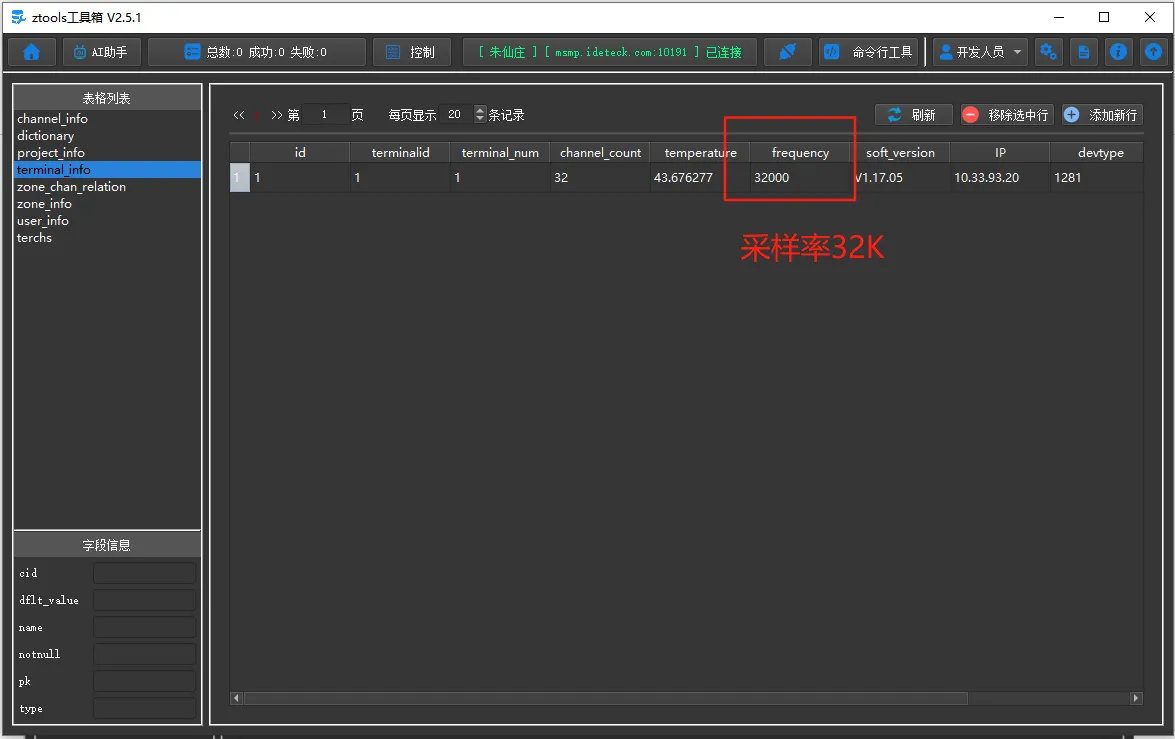Open the AI助手 assistant
The height and width of the screenshot is (739, 1175).
101,51
